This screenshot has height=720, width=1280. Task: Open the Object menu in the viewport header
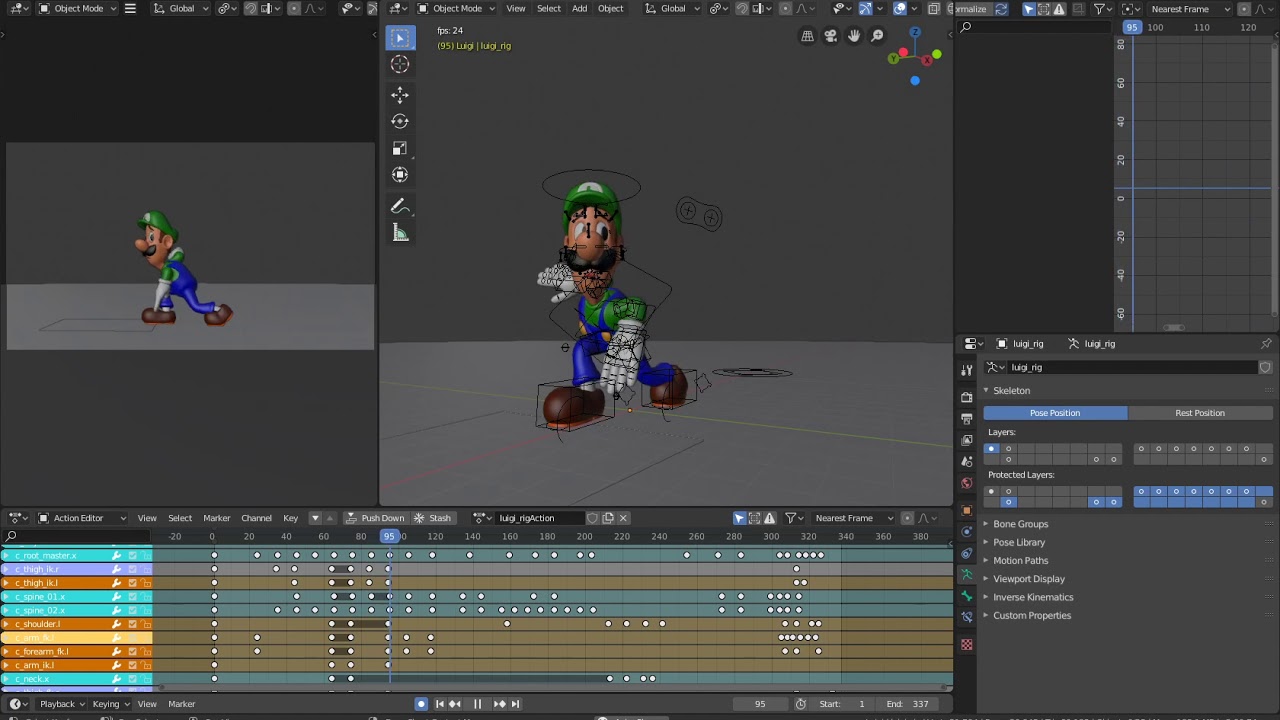pos(611,8)
